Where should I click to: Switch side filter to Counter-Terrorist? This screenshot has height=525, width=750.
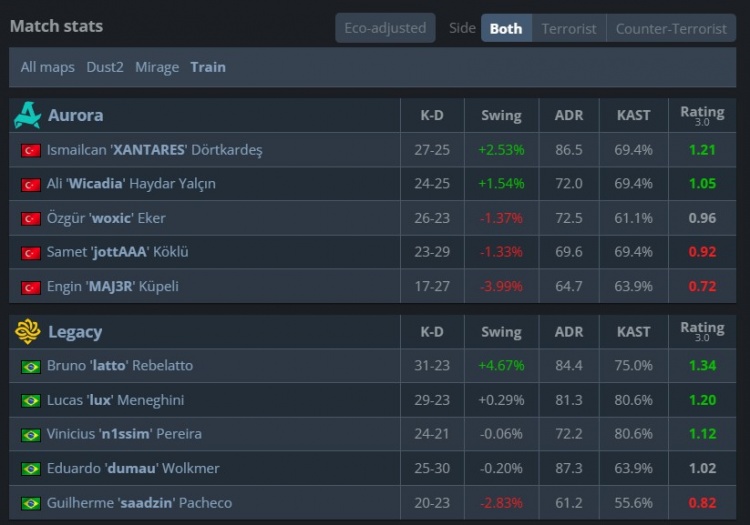(x=671, y=28)
